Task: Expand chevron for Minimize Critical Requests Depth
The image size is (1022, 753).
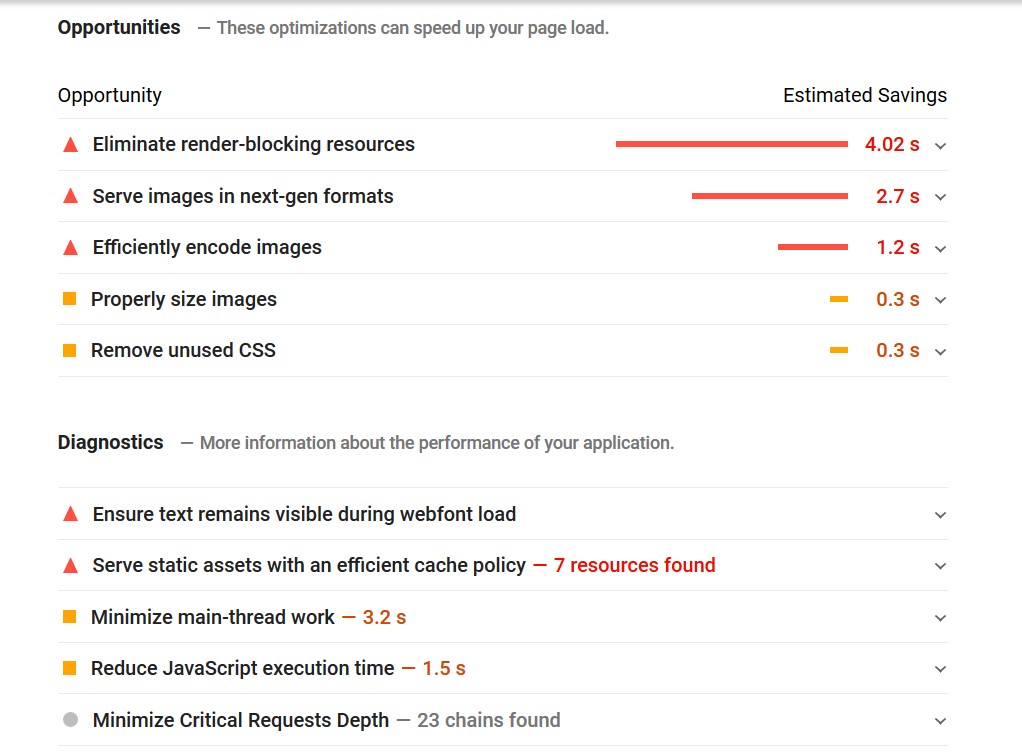Action: click(x=940, y=721)
